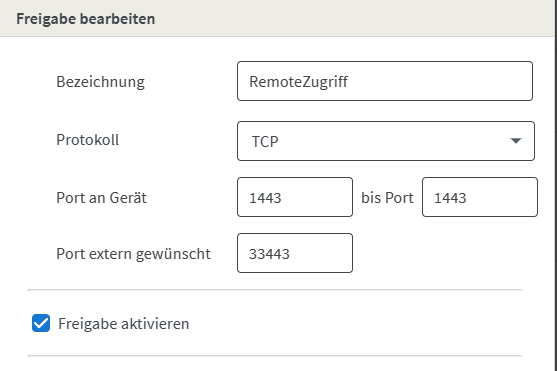Click the vertical scrollbar at right edge

click(x=556, y=186)
